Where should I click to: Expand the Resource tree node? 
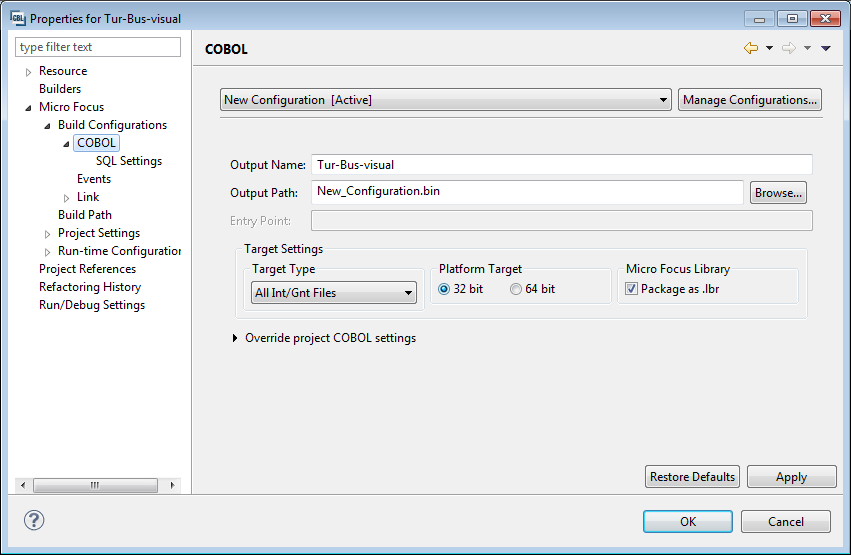[x=29, y=72]
